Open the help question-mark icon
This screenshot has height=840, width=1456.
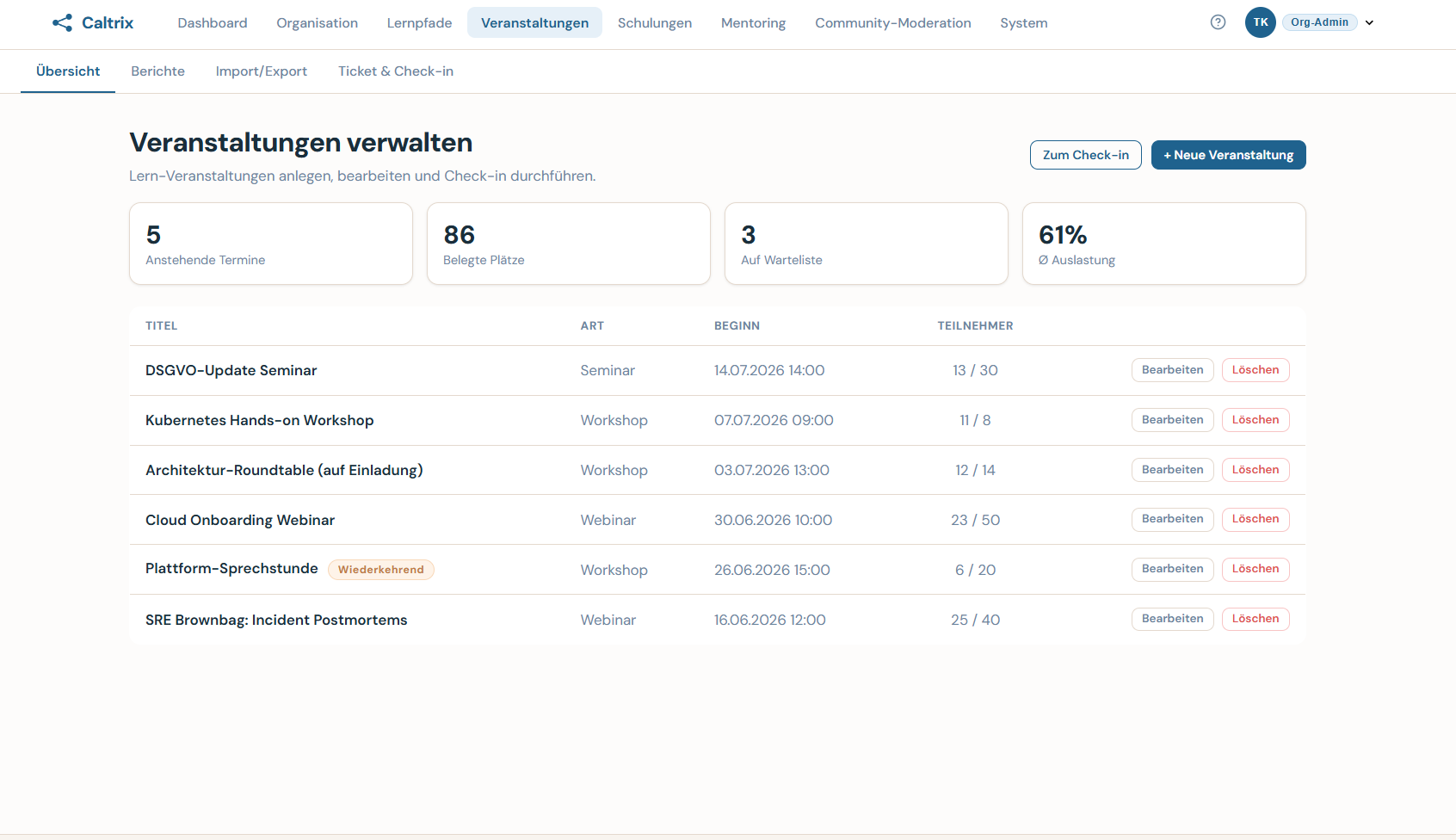click(x=1218, y=22)
